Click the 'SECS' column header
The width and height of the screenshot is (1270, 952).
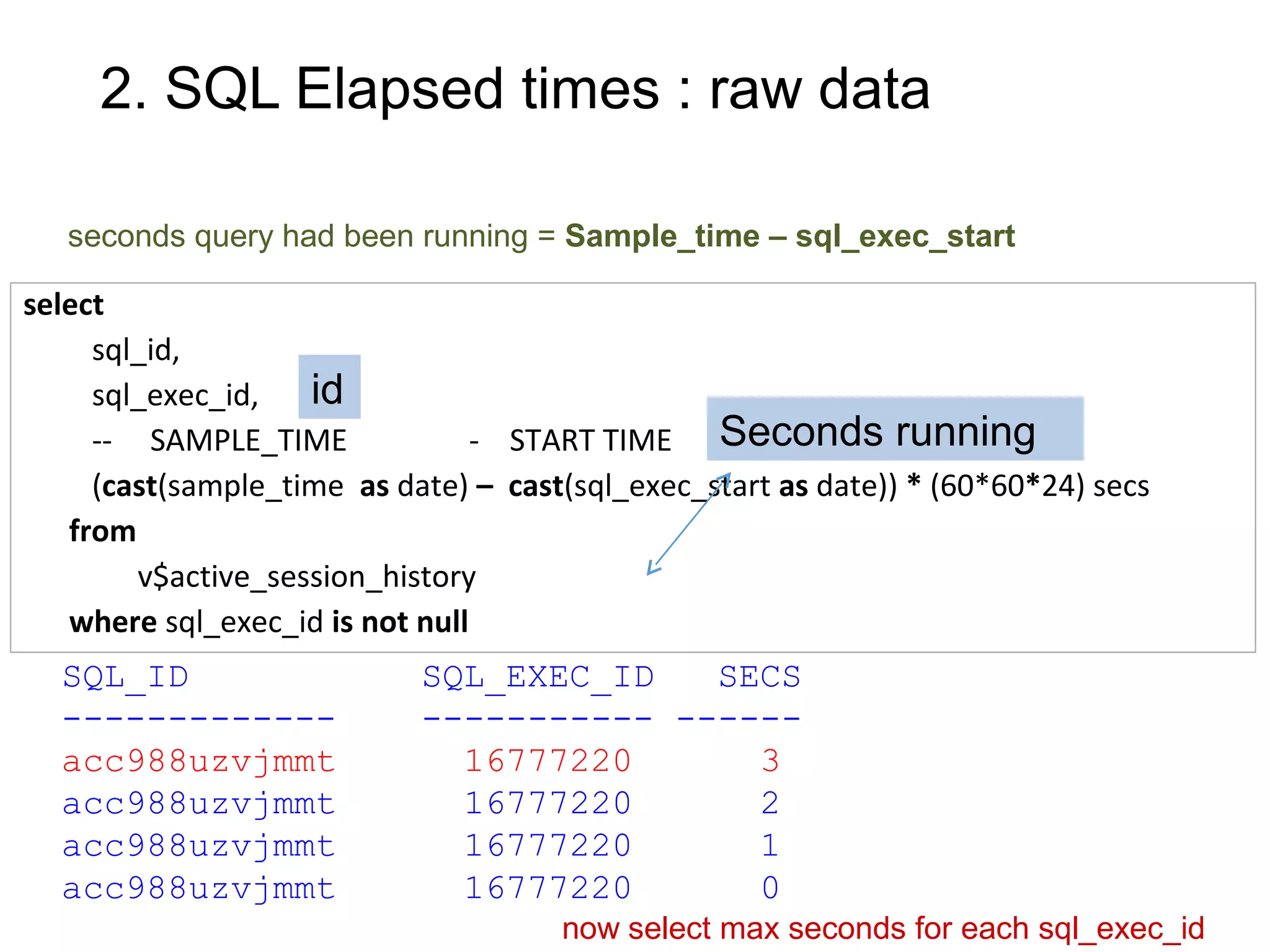pyautogui.click(x=760, y=677)
